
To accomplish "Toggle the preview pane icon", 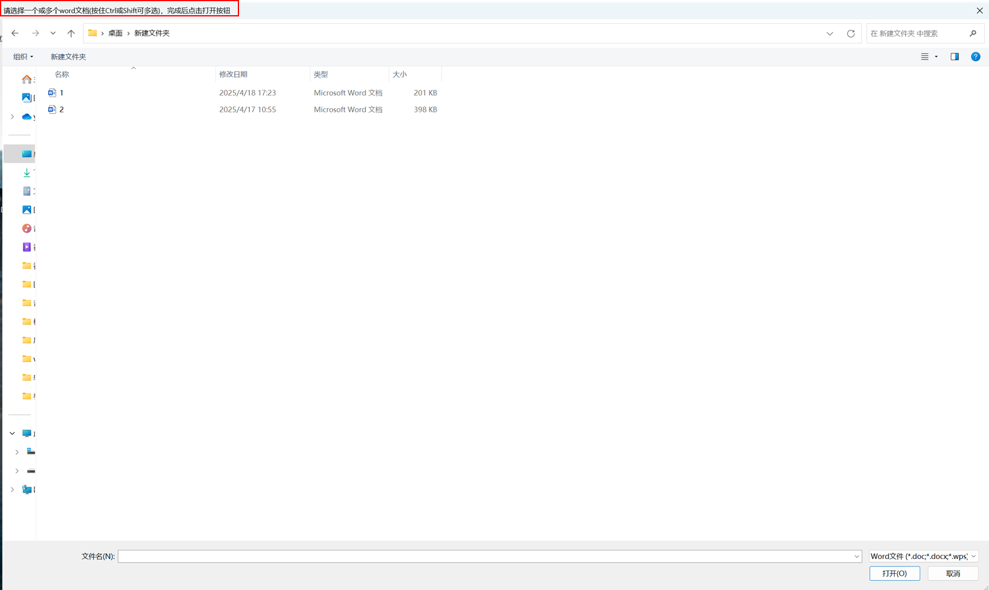I will pos(955,57).
